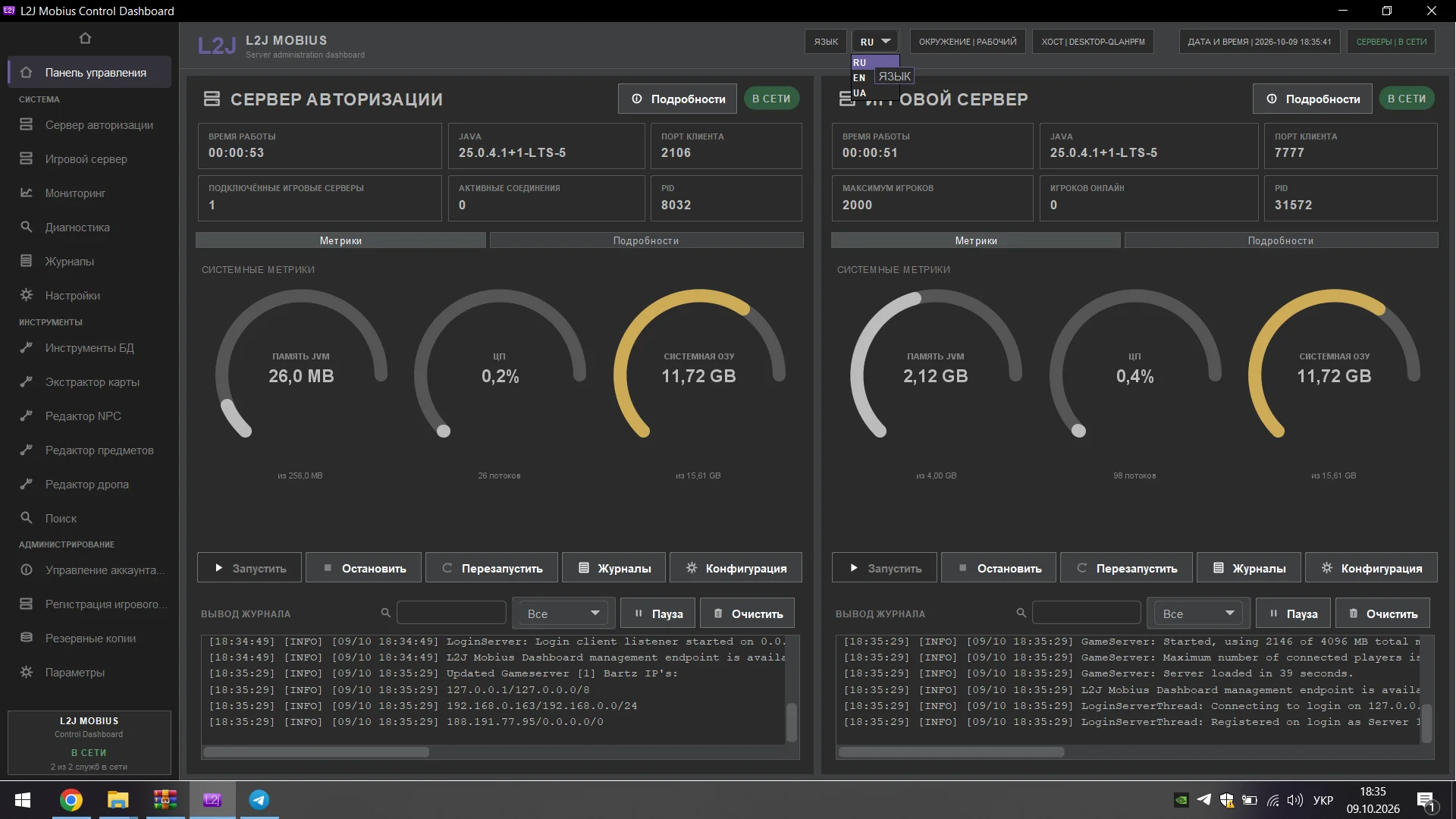Pause game server log with Пауза
This screenshot has height=819, width=1456.
click(1293, 613)
